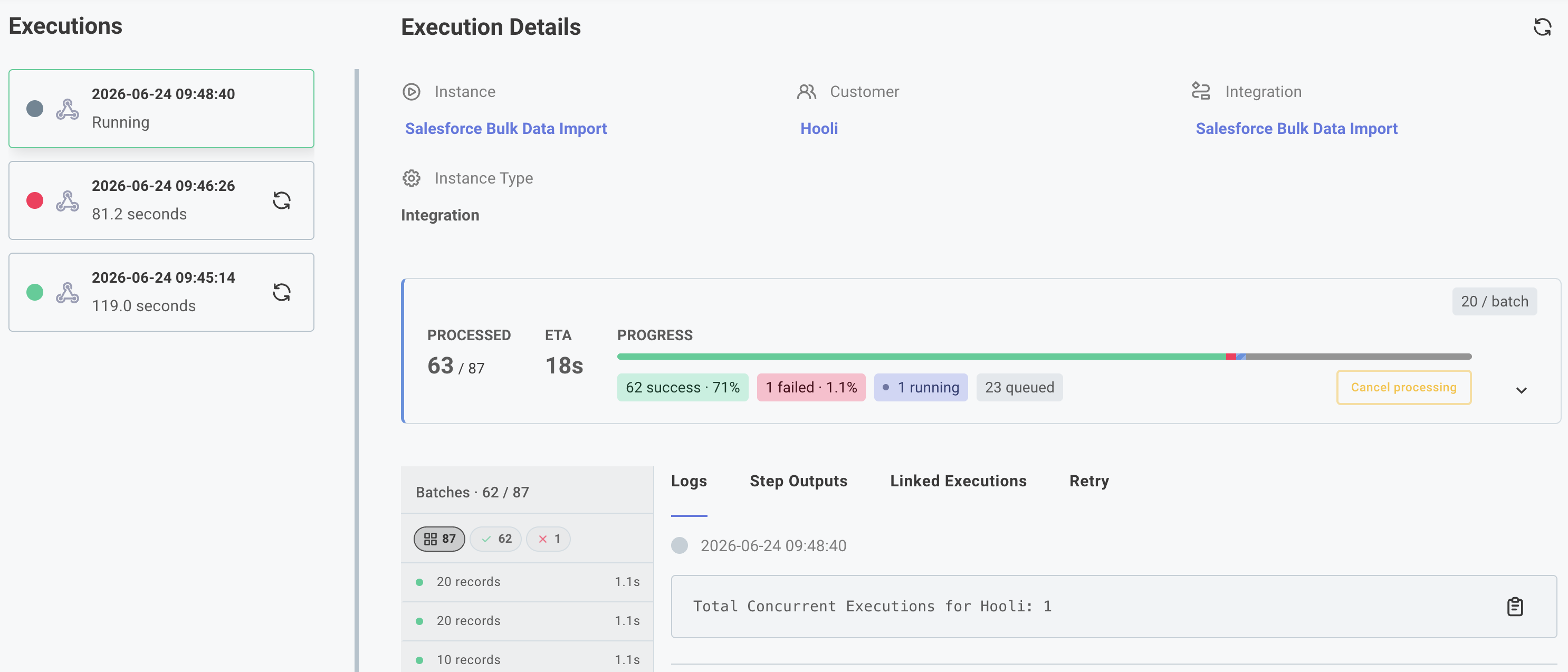Expand the processing progress panel chevron
The height and width of the screenshot is (672, 1568).
[x=1521, y=390]
